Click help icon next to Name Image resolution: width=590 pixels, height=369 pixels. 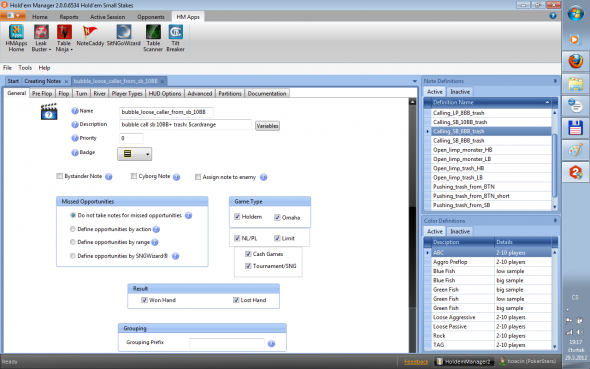coord(75,111)
